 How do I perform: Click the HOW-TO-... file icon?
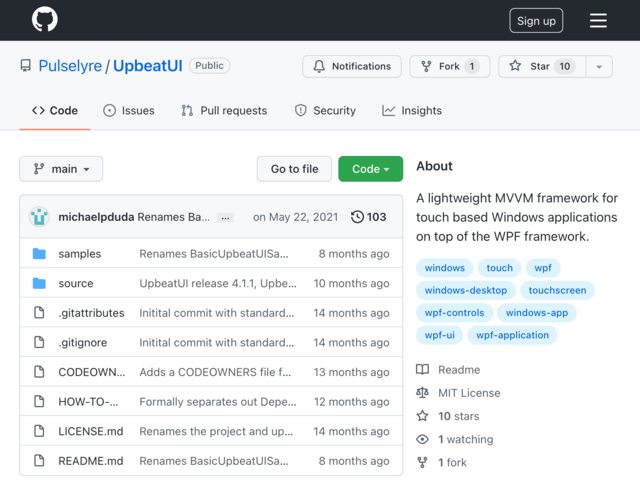(39, 402)
